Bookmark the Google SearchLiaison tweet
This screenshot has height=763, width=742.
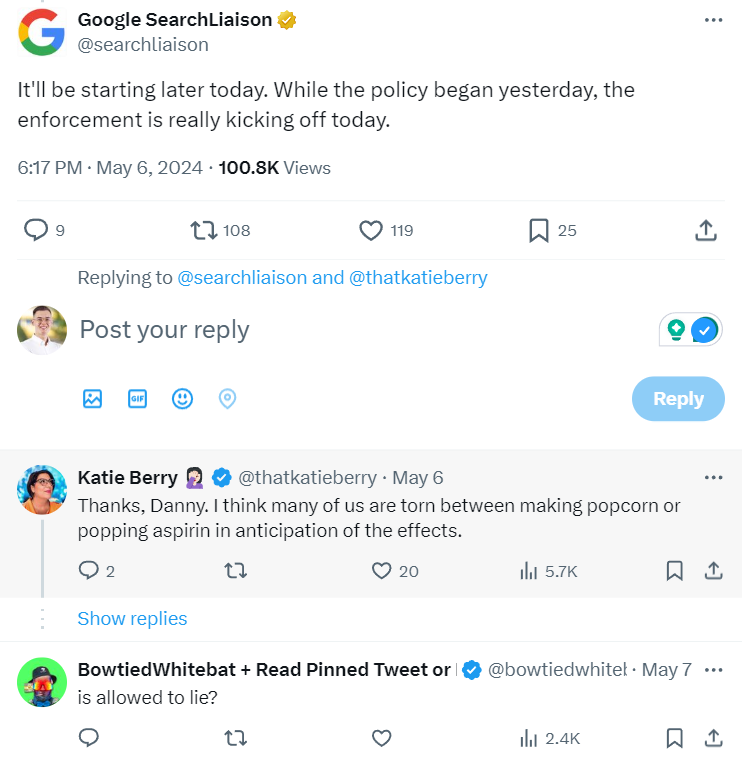(539, 230)
